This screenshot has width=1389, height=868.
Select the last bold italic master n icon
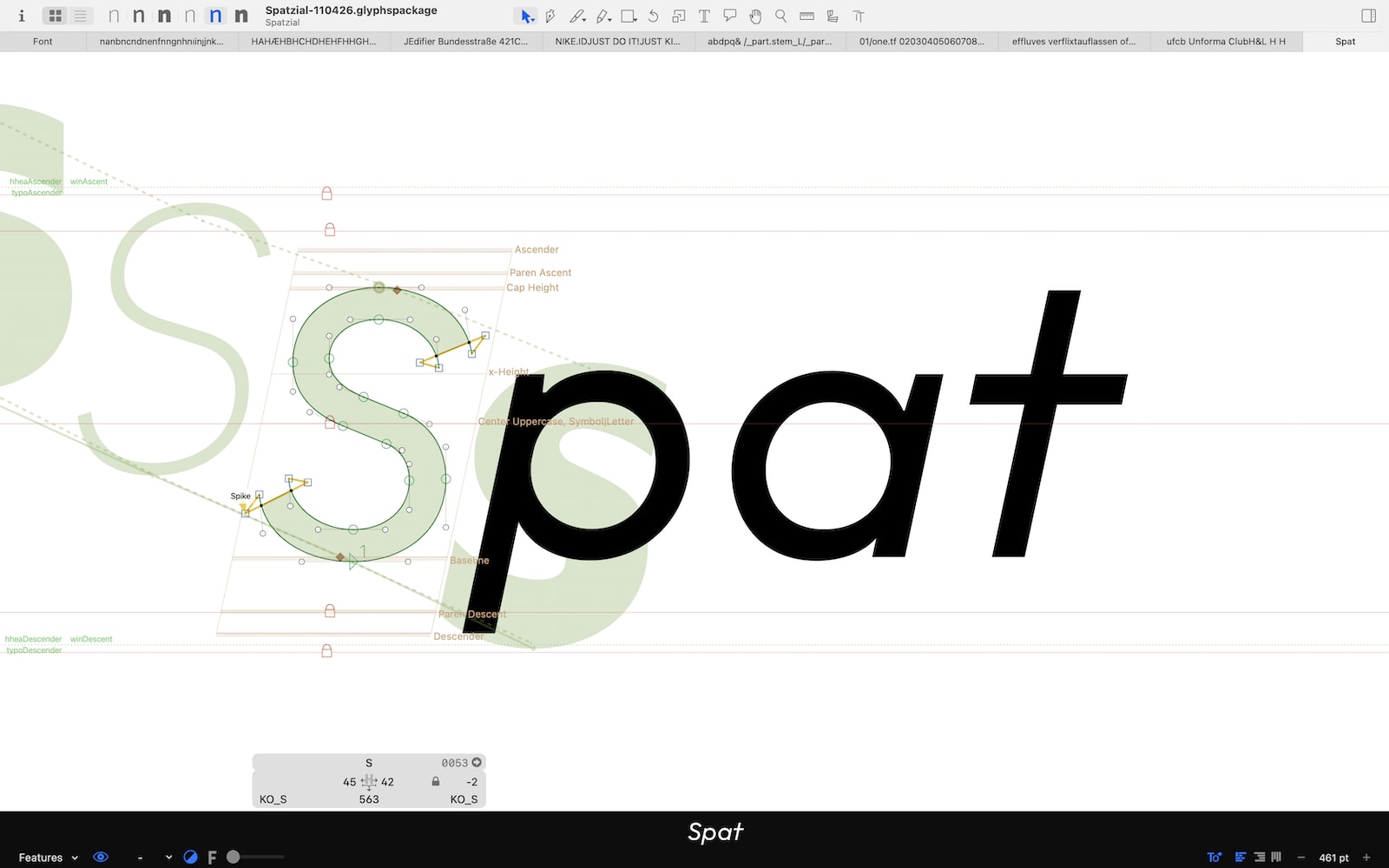(x=241, y=16)
